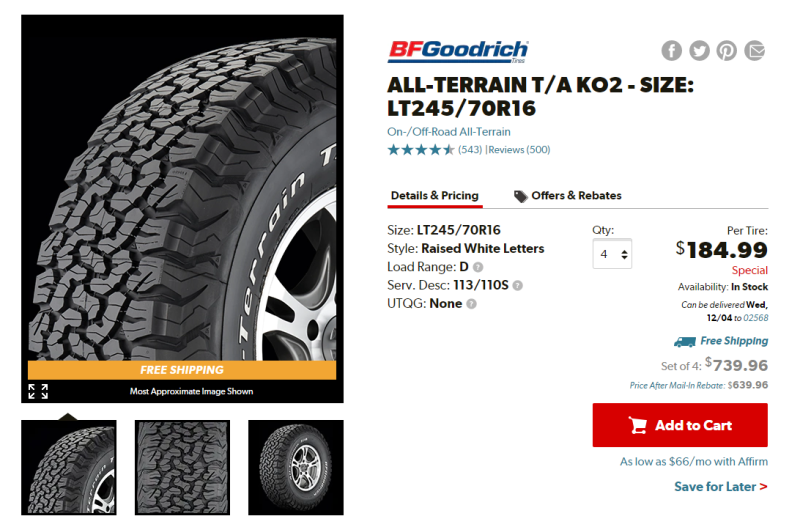Pin the tire on Pinterest icon

727,51
